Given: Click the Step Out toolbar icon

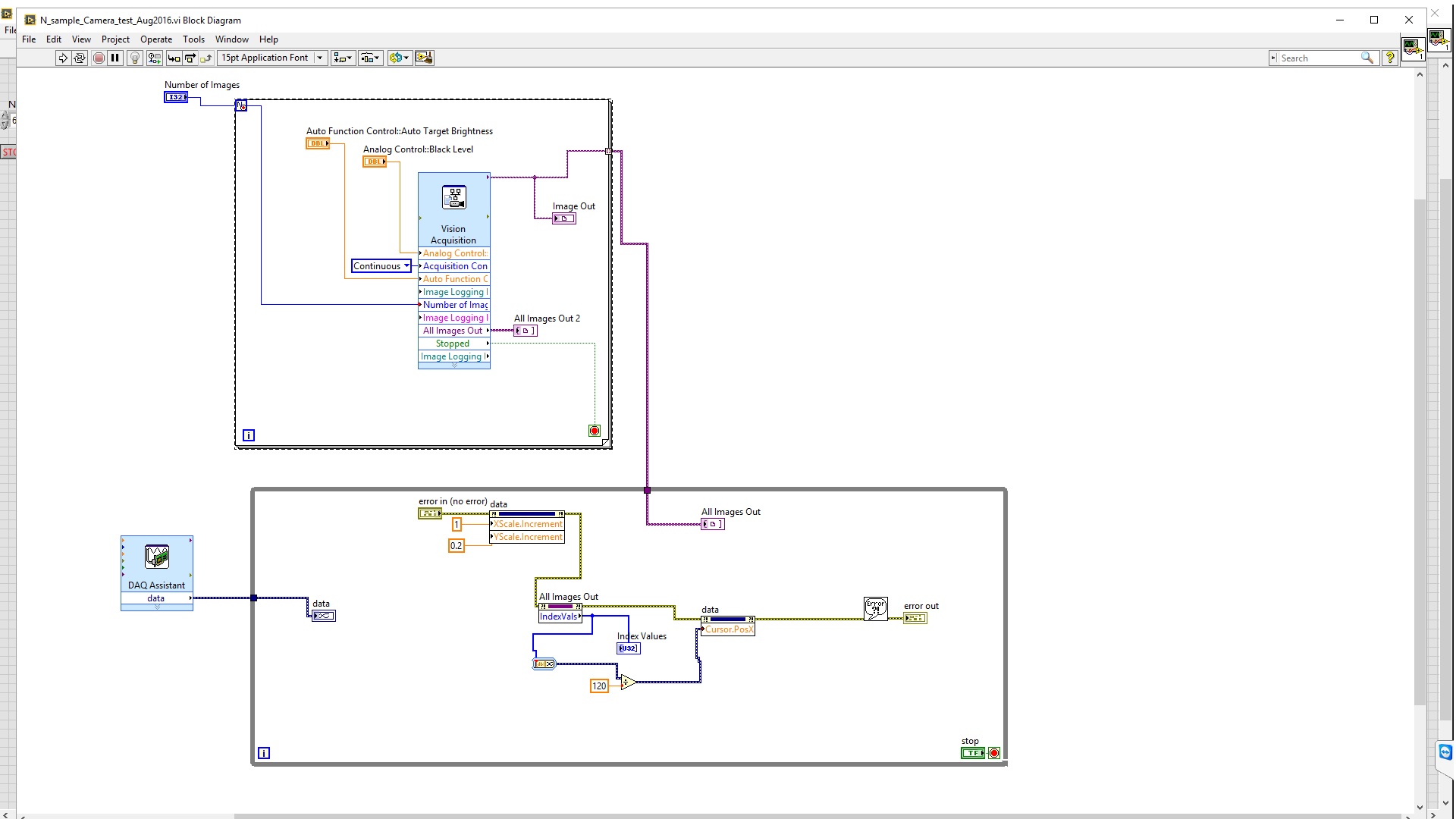Looking at the screenshot, I should 206,58.
